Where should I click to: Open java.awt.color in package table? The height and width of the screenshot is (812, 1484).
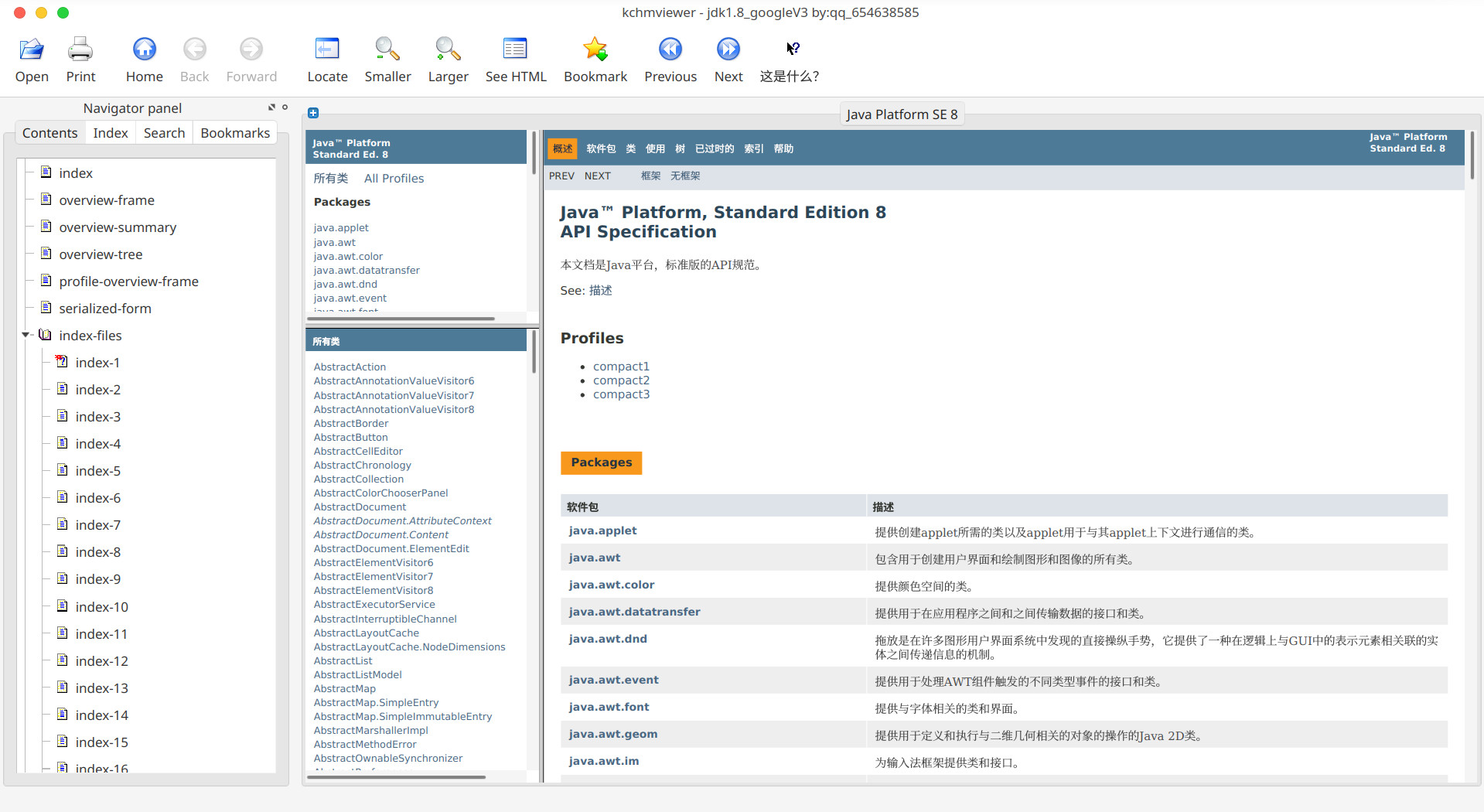(x=612, y=585)
